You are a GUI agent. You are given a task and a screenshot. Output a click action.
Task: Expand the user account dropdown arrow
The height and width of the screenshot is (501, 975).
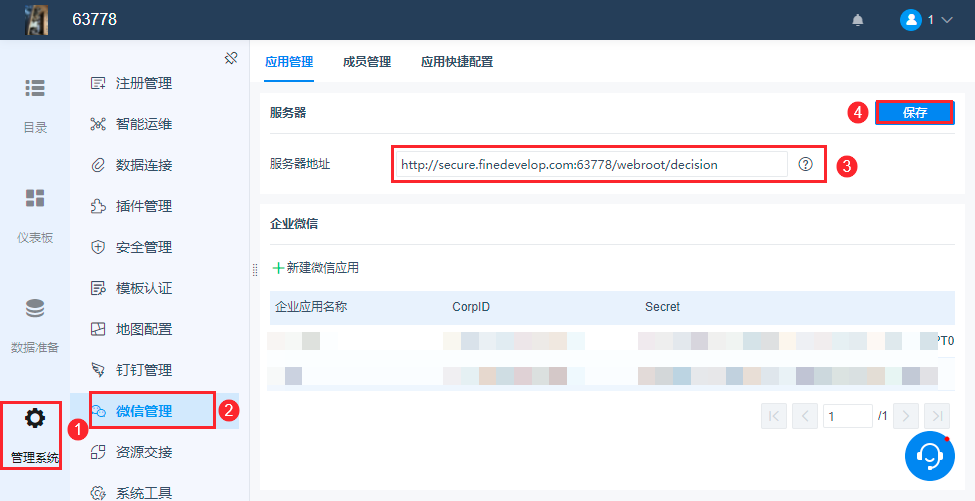click(x=947, y=20)
